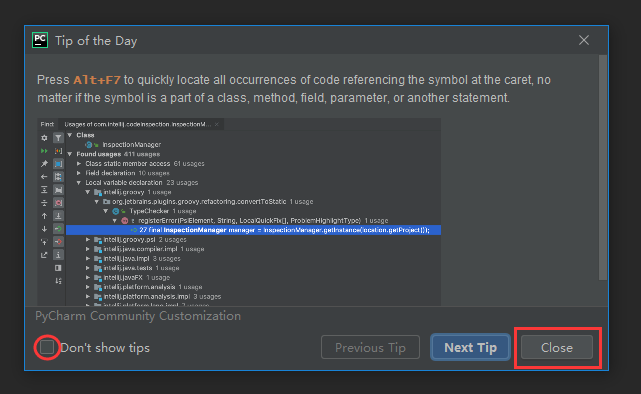Click the filter funnel icon in Find panel
The height and width of the screenshot is (394, 641).
point(58,138)
